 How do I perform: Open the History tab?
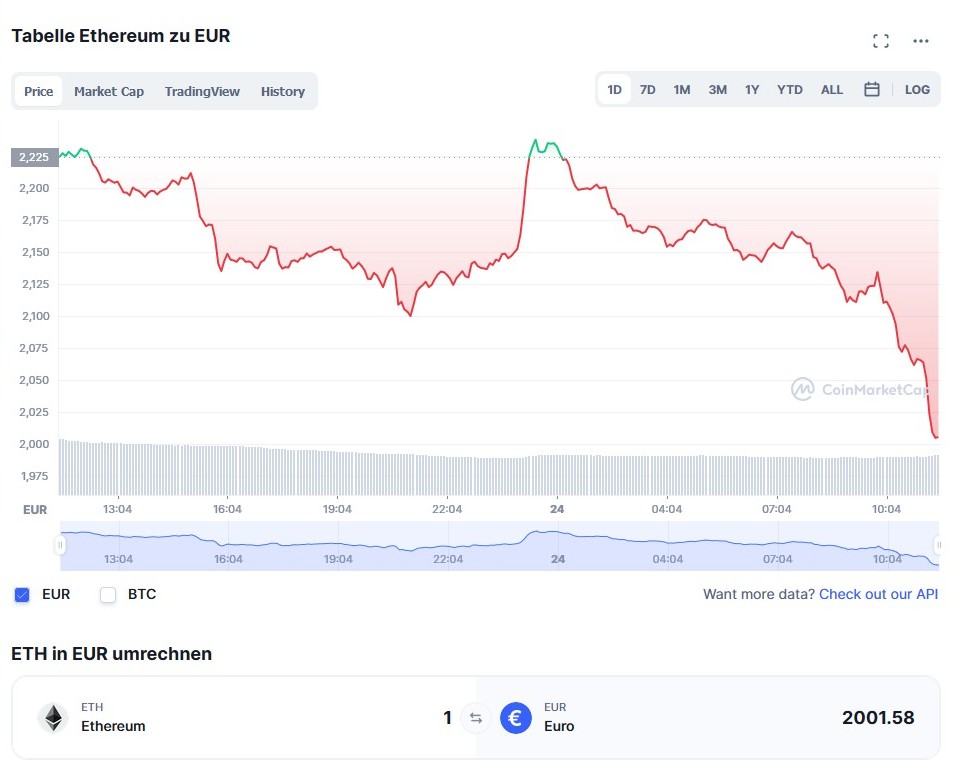click(283, 92)
